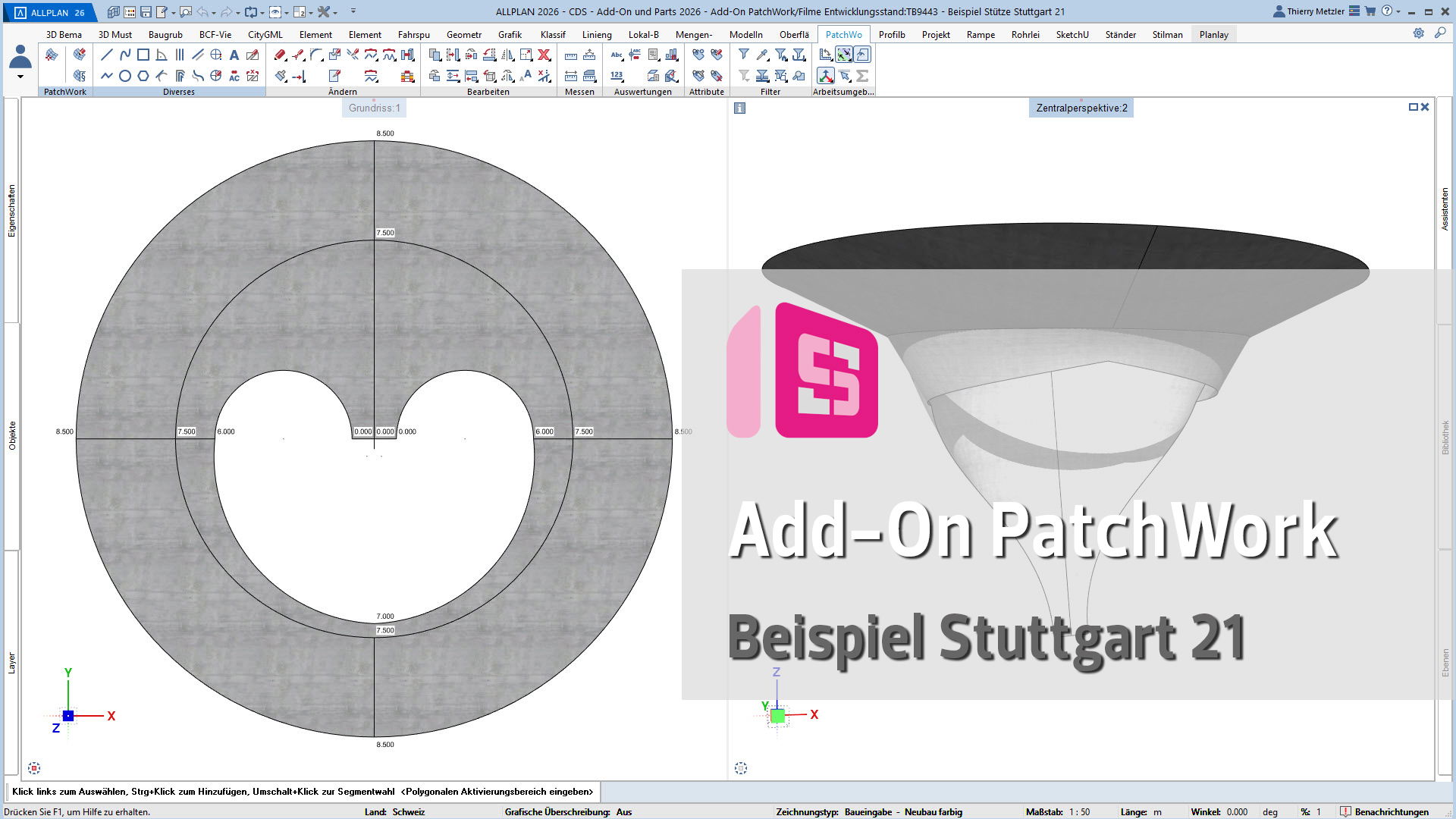Open the quick access toolbar customize arrow

tap(353, 11)
